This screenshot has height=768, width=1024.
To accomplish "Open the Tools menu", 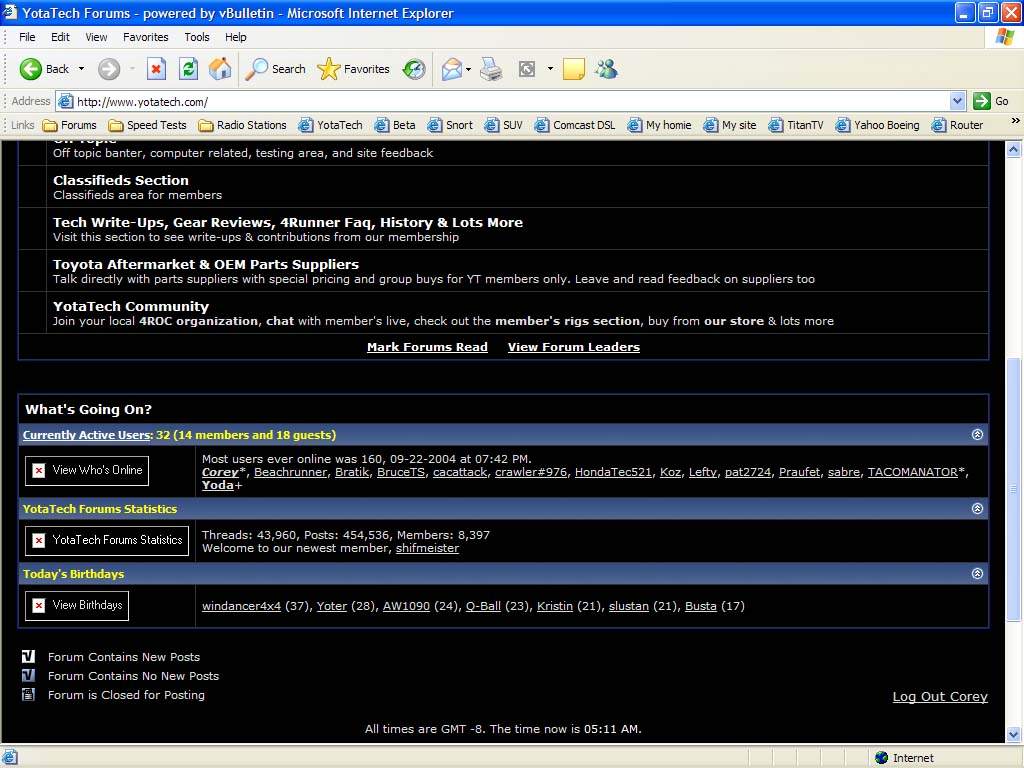I will [197, 37].
